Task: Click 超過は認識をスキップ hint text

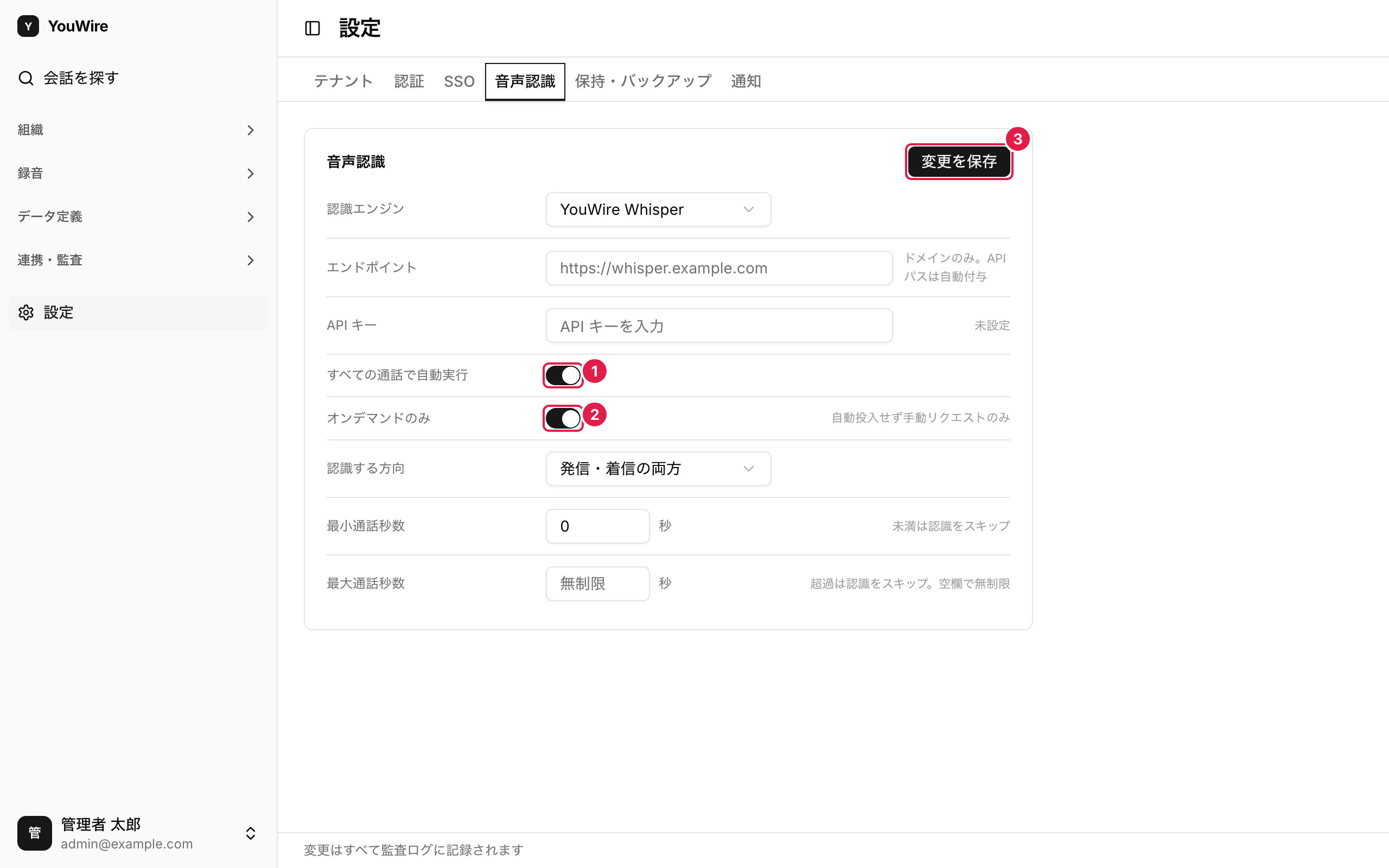Action: point(910,583)
